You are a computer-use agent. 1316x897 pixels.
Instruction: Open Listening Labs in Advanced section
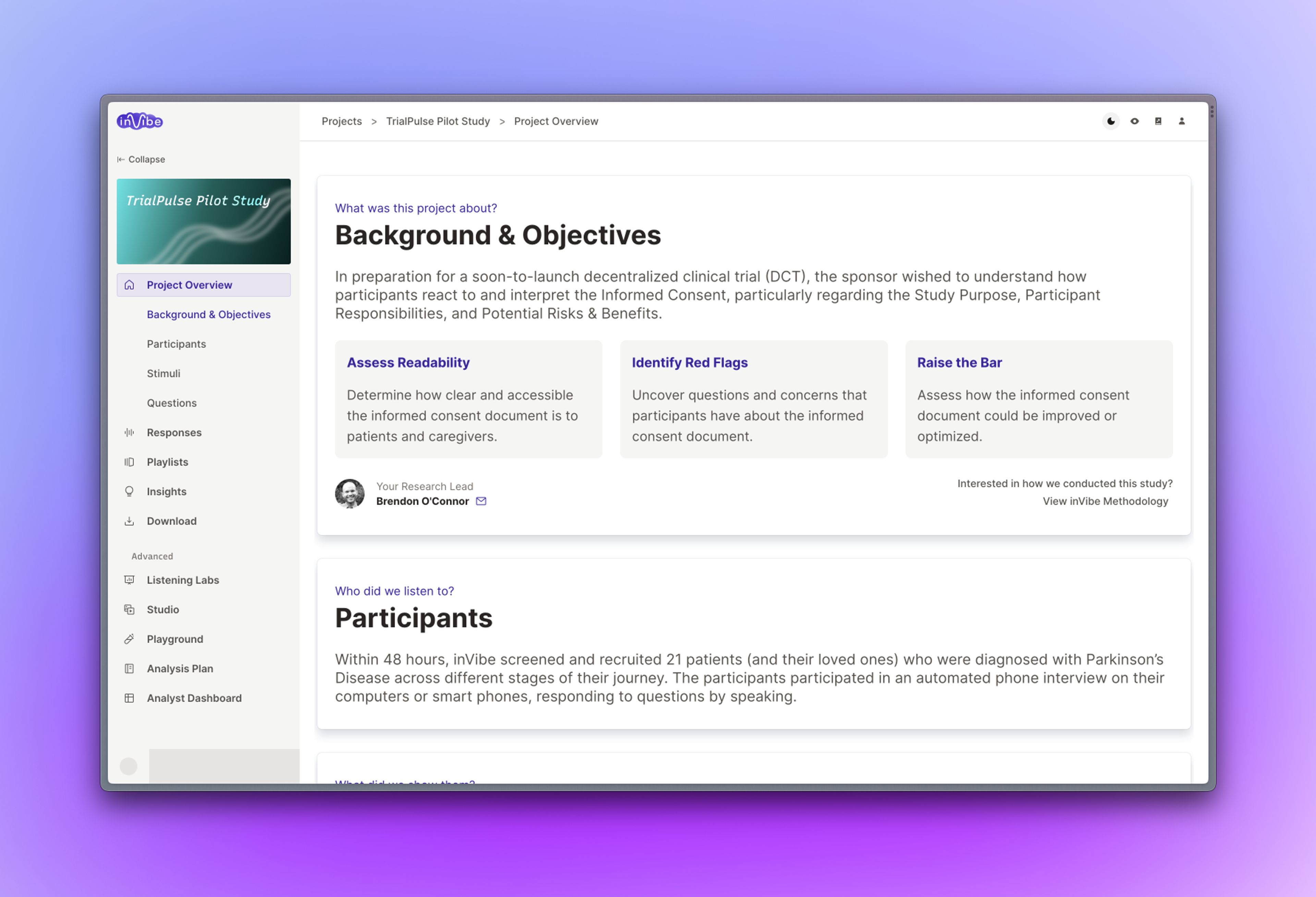[x=182, y=580]
